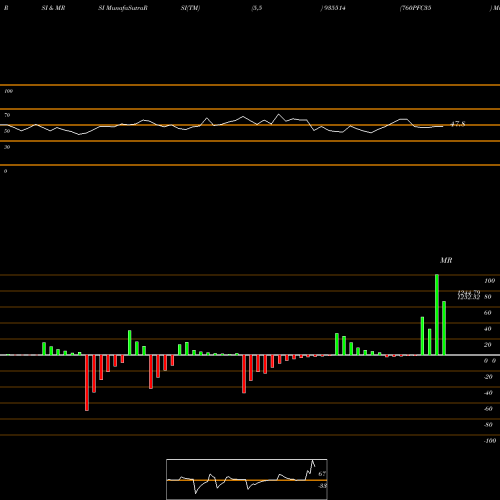Select the 1244.79 value text
Image resolution: width=500 pixels, height=500 pixels.
click(469, 293)
